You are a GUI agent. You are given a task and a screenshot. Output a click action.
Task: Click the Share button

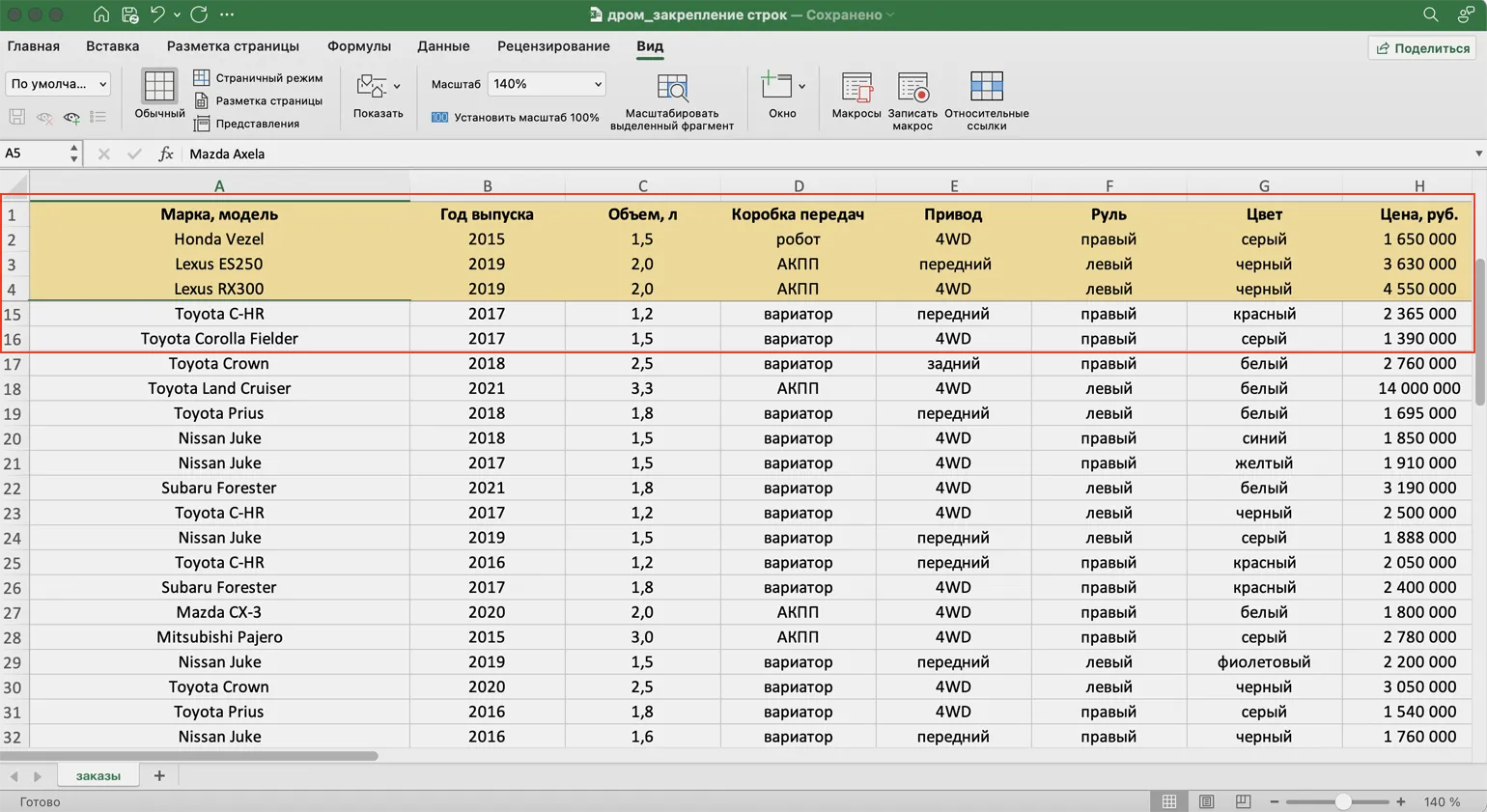(x=1422, y=48)
